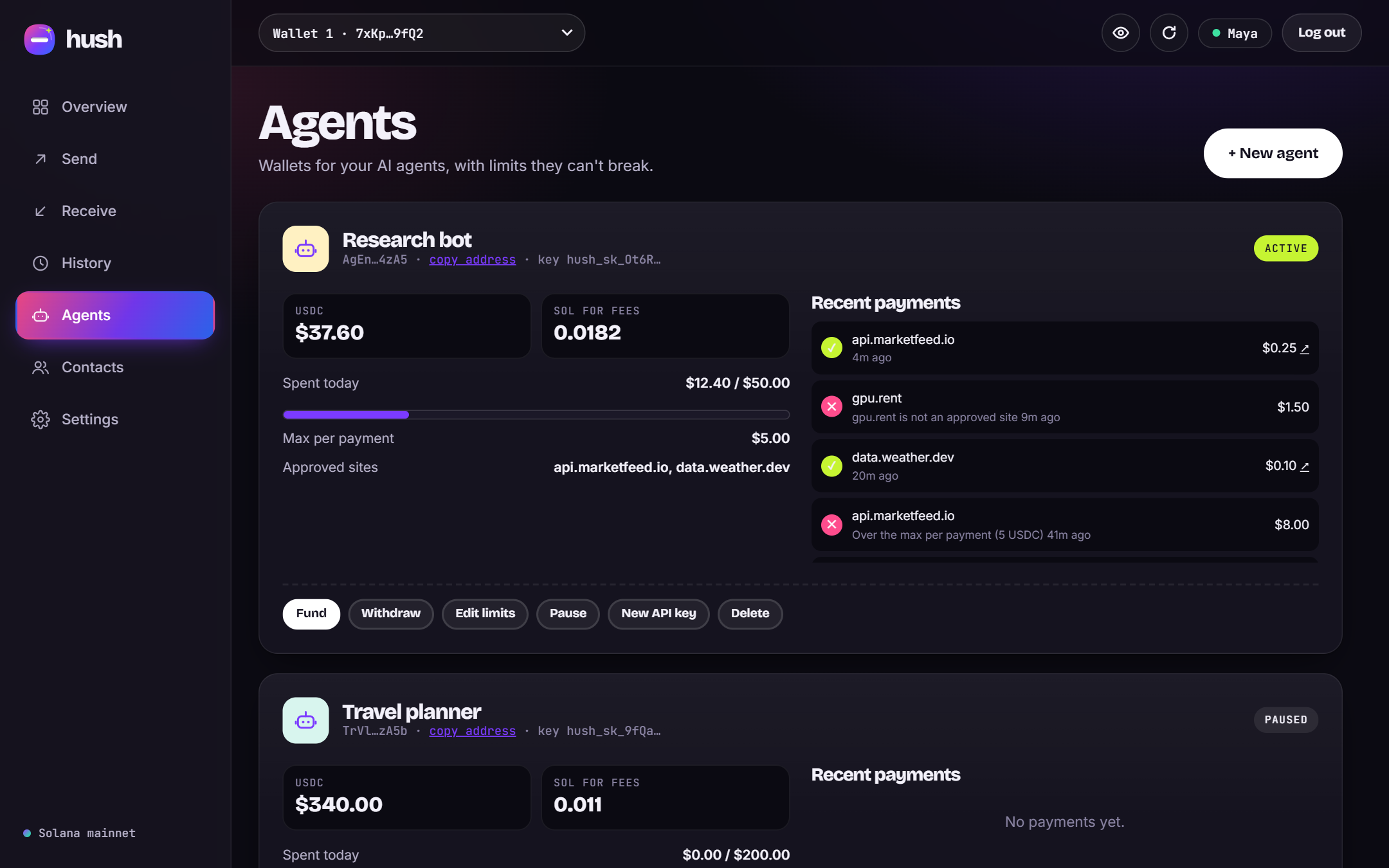Click the Max per payment $5.00 value

point(770,439)
